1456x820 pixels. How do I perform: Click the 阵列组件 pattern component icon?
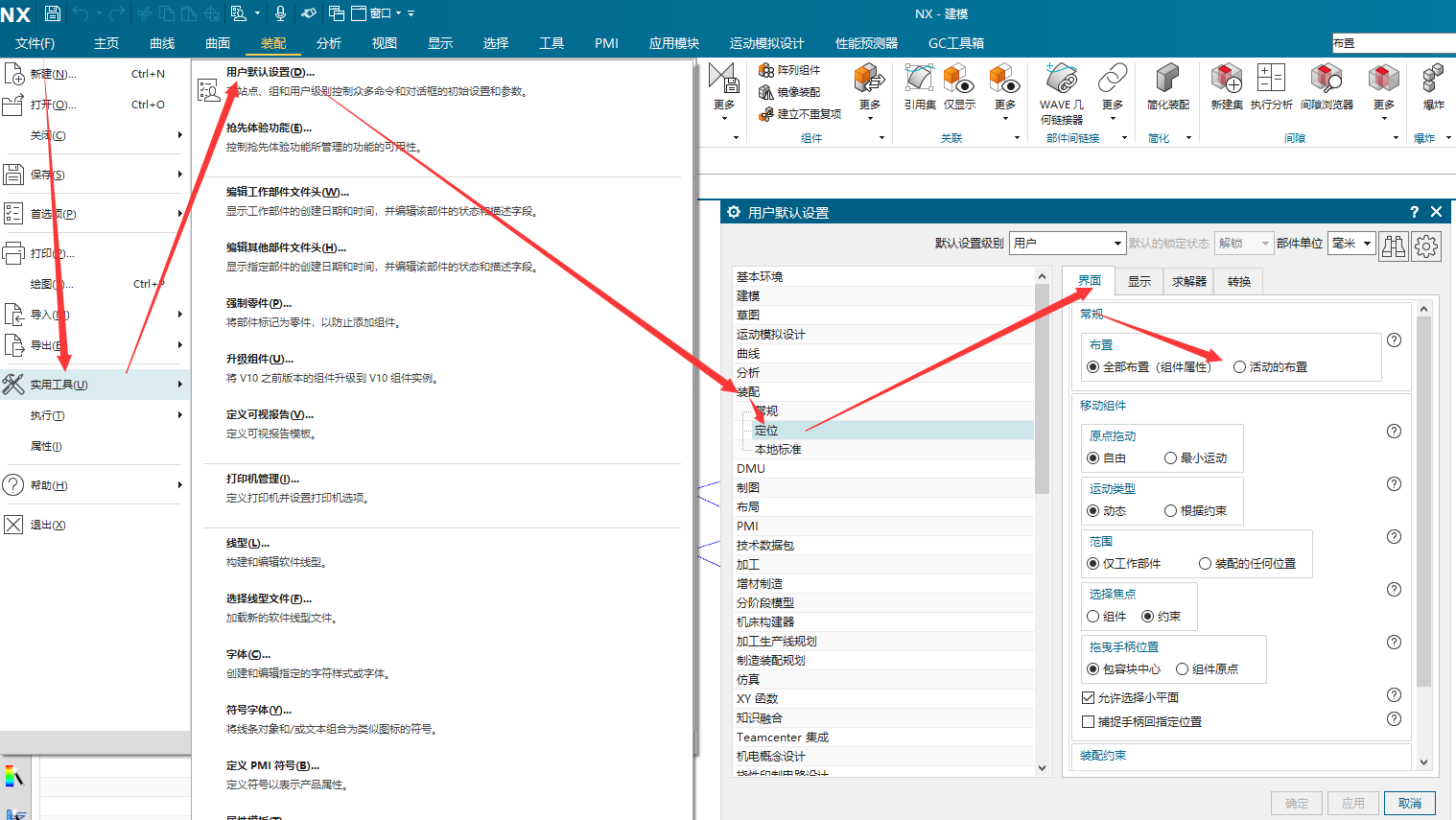click(x=766, y=70)
